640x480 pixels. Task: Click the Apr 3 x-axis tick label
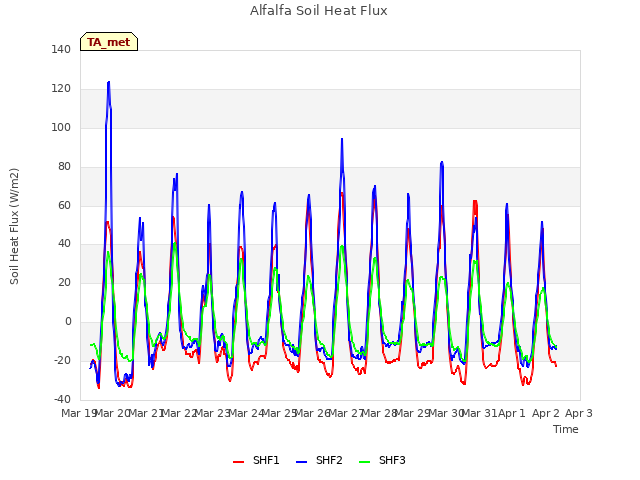(579, 413)
